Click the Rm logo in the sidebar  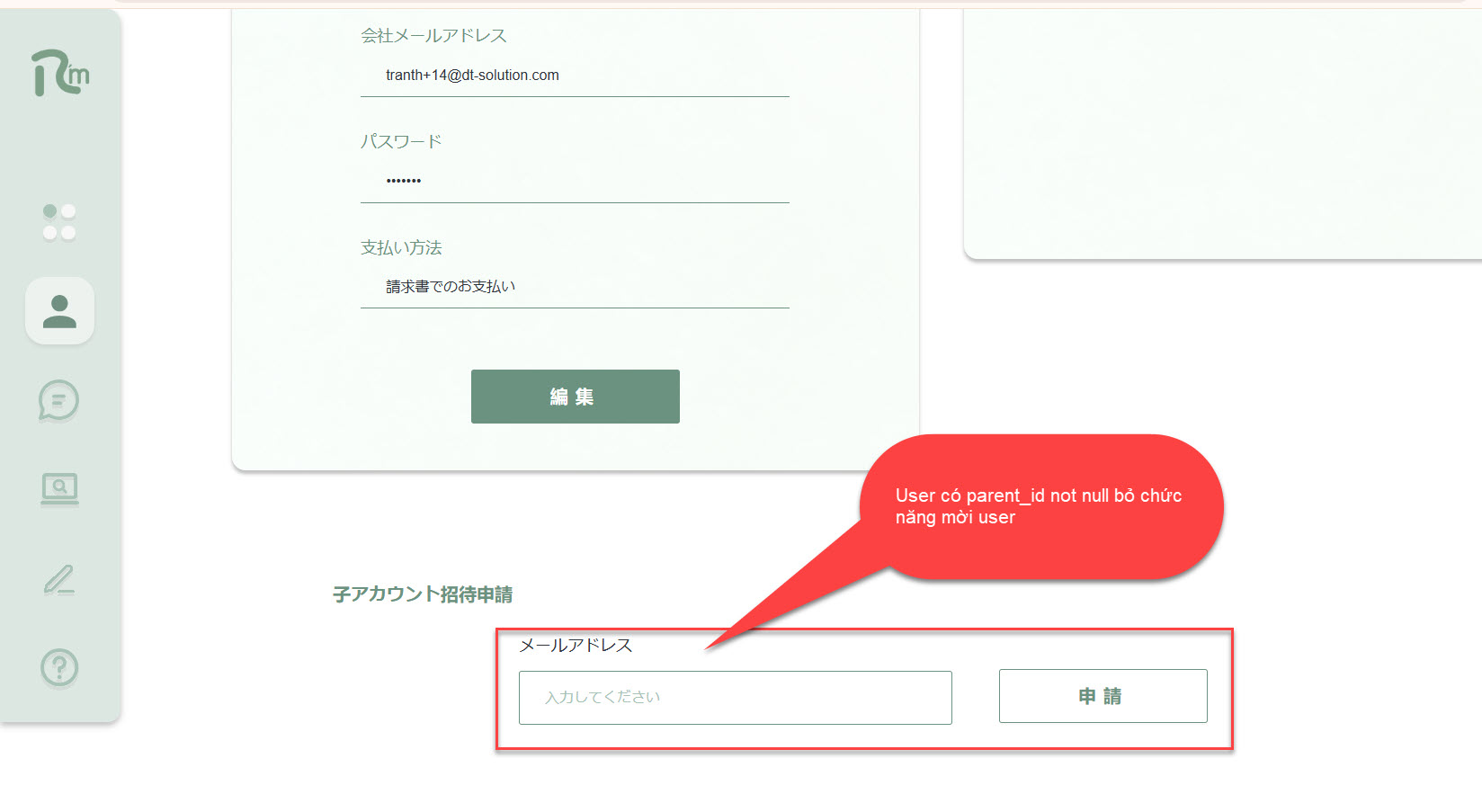click(x=60, y=73)
